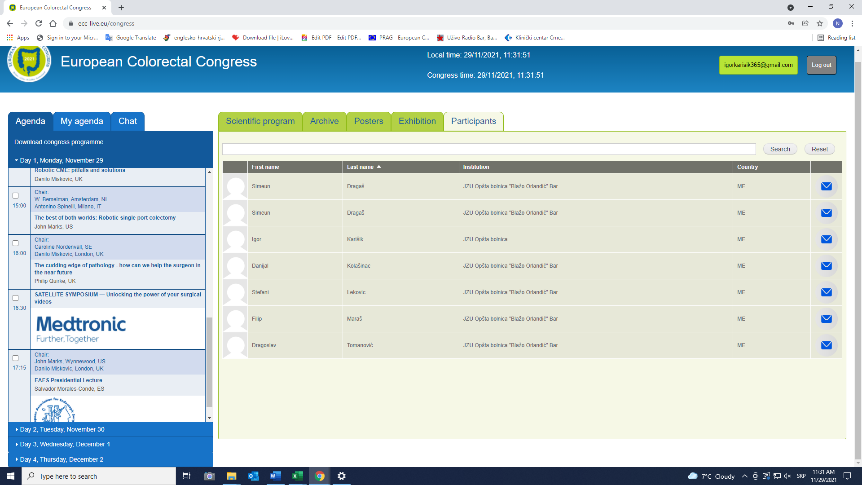Screen dimensions: 862x485
Task: Click the envelope icon in Stefan's row
Action: click(x=826, y=292)
